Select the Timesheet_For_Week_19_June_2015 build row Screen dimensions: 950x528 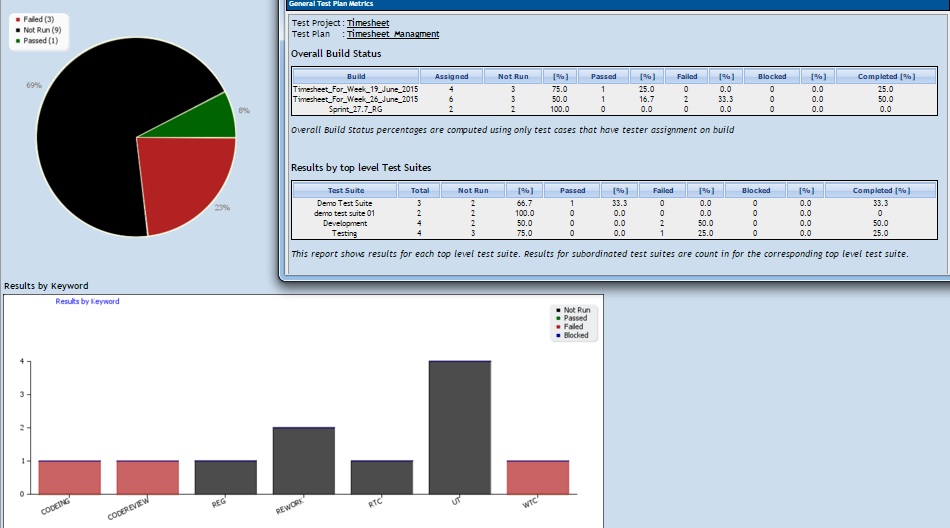(355, 89)
